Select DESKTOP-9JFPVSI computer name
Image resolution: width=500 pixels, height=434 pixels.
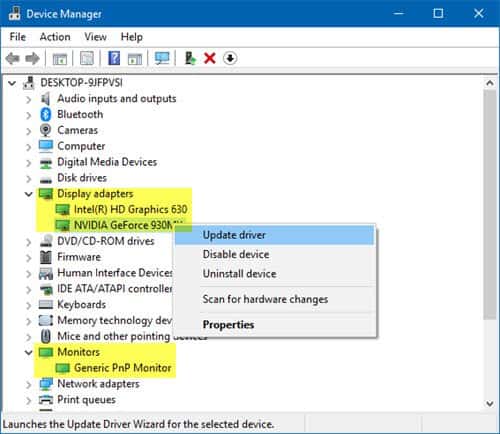(x=81, y=83)
